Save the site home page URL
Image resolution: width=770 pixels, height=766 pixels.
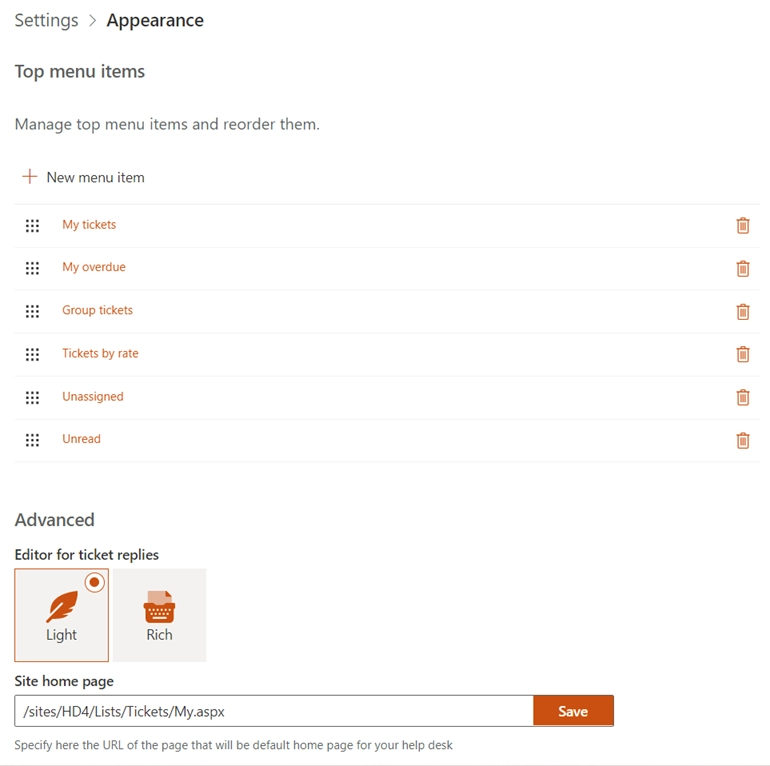[x=573, y=711]
